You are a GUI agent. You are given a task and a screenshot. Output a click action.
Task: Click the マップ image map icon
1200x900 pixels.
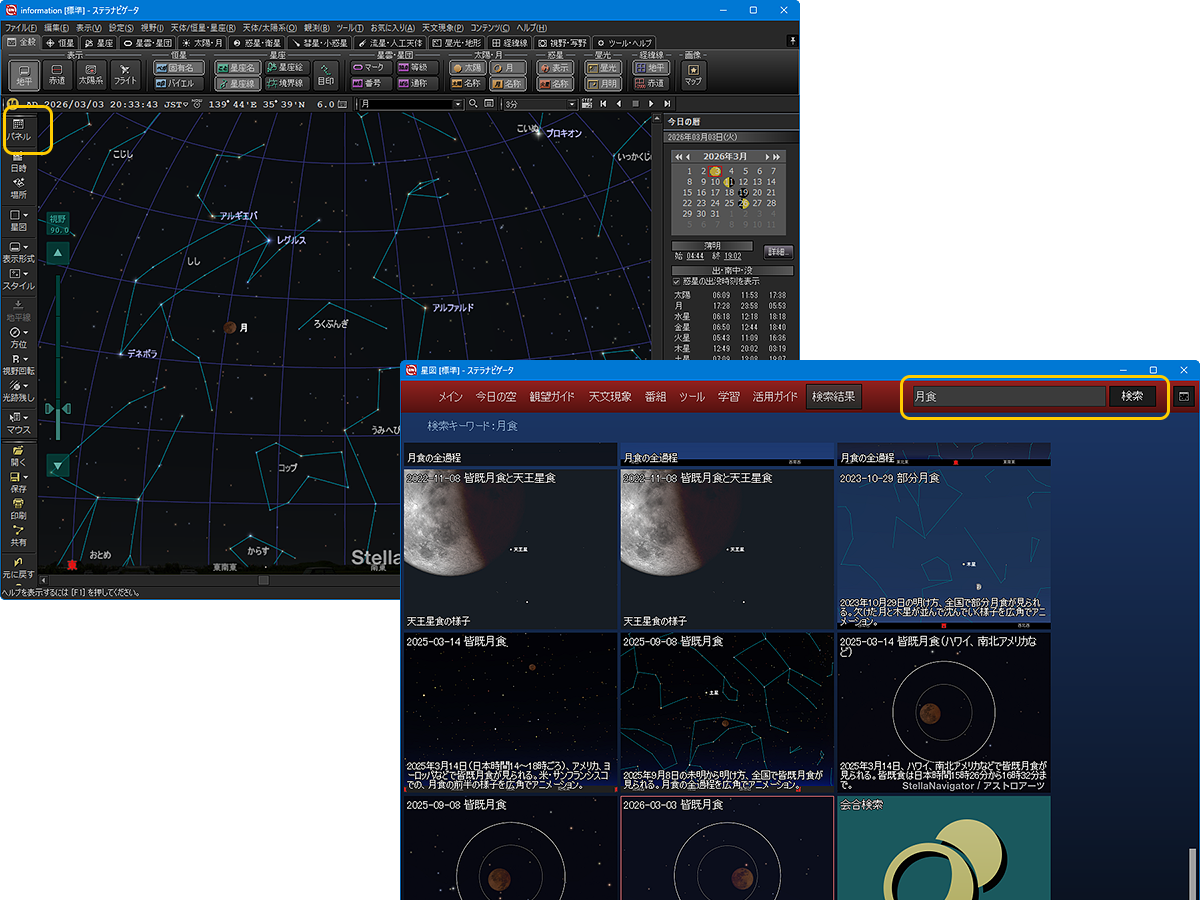pyautogui.click(x=692, y=75)
